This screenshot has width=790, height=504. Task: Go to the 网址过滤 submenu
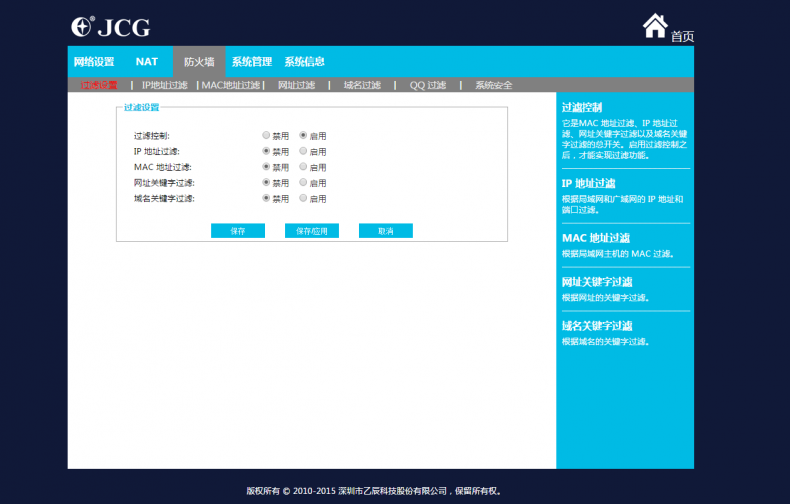(x=296, y=85)
